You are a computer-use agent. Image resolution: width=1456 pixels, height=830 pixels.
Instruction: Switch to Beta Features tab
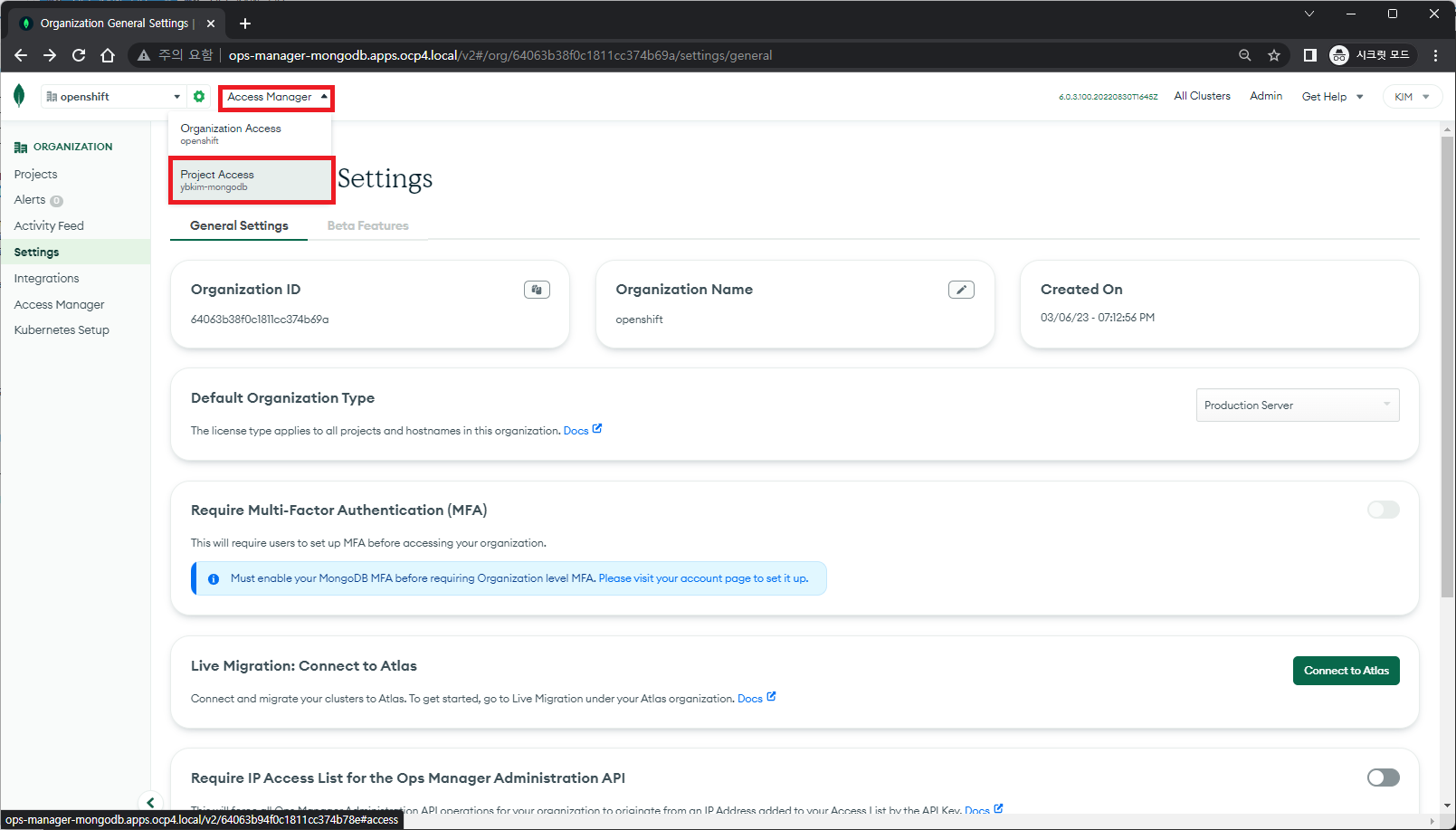367,225
